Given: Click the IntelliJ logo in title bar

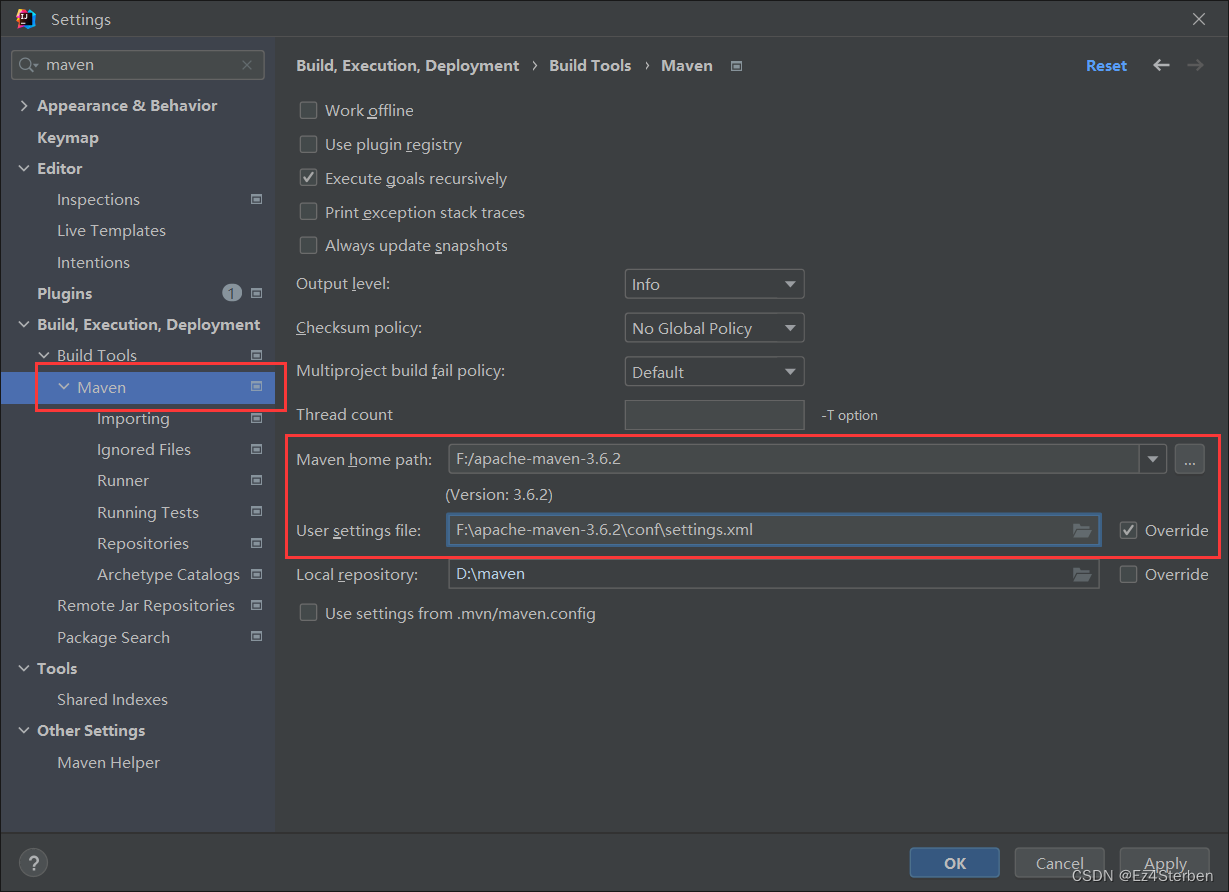Looking at the screenshot, I should [x=26, y=19].
